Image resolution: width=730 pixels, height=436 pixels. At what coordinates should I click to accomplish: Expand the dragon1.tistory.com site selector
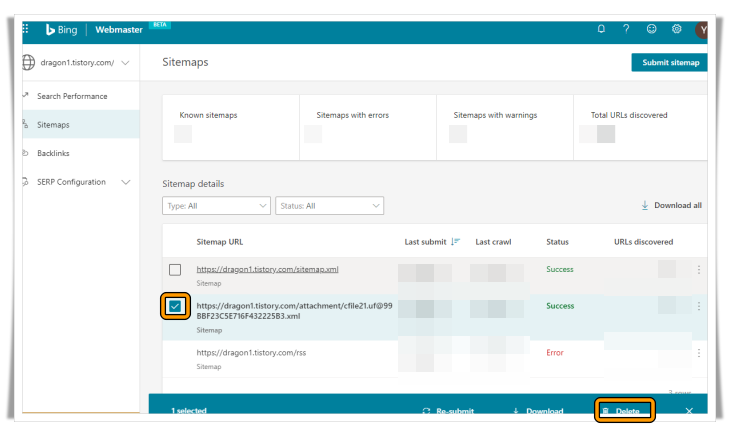click(125, 63)
